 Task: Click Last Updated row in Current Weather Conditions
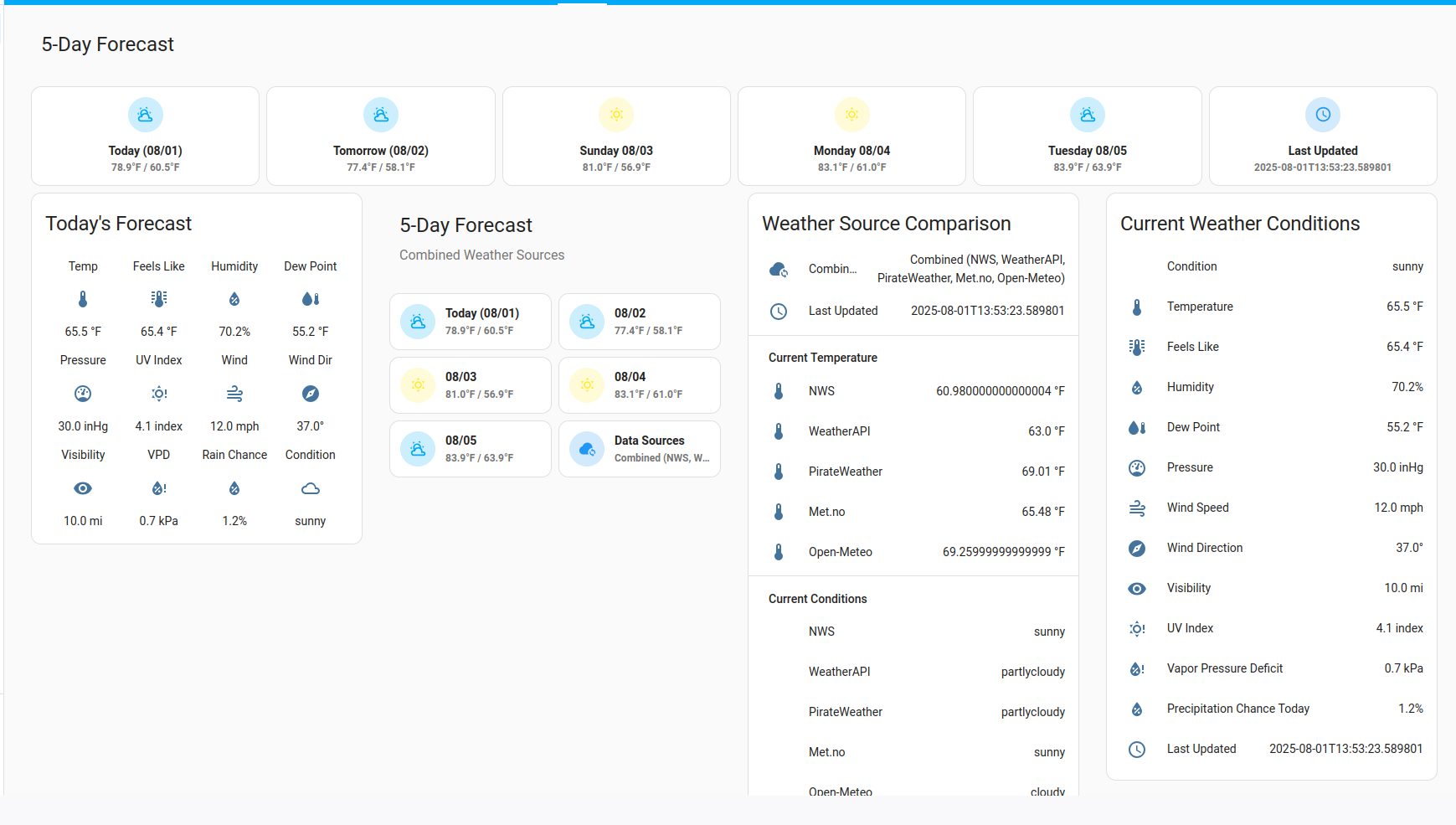coord(1272,749)
